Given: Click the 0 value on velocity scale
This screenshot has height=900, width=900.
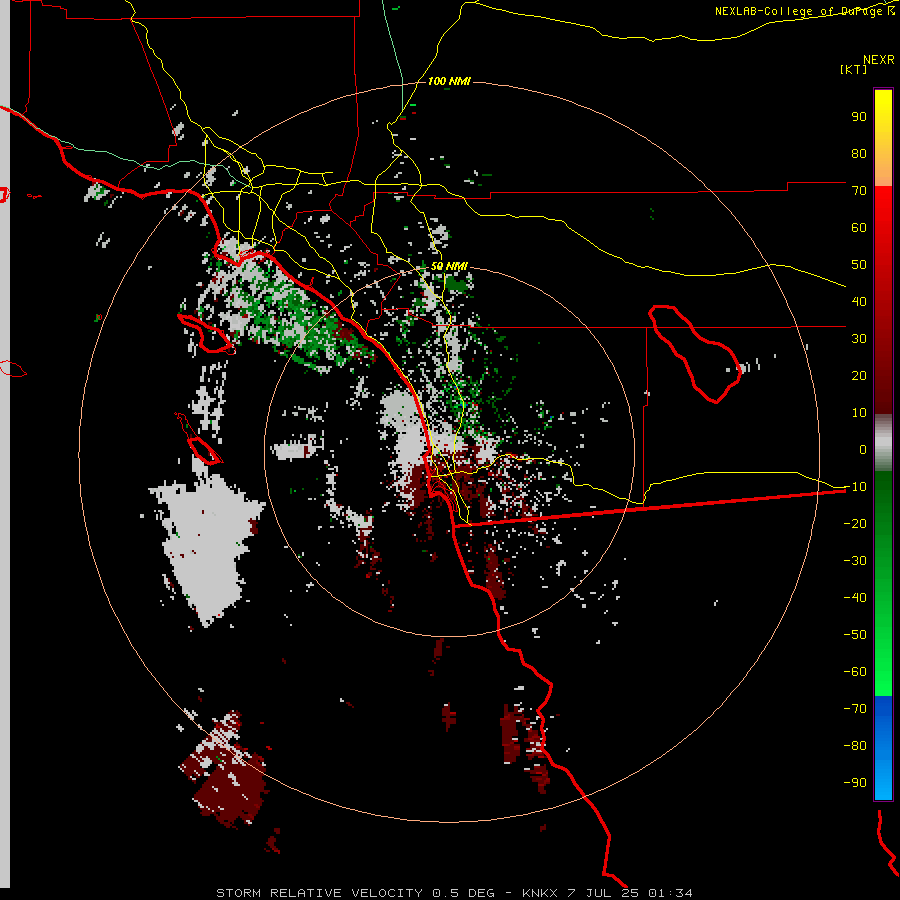Looking at the screenshot, I should [x=863, y=449].
